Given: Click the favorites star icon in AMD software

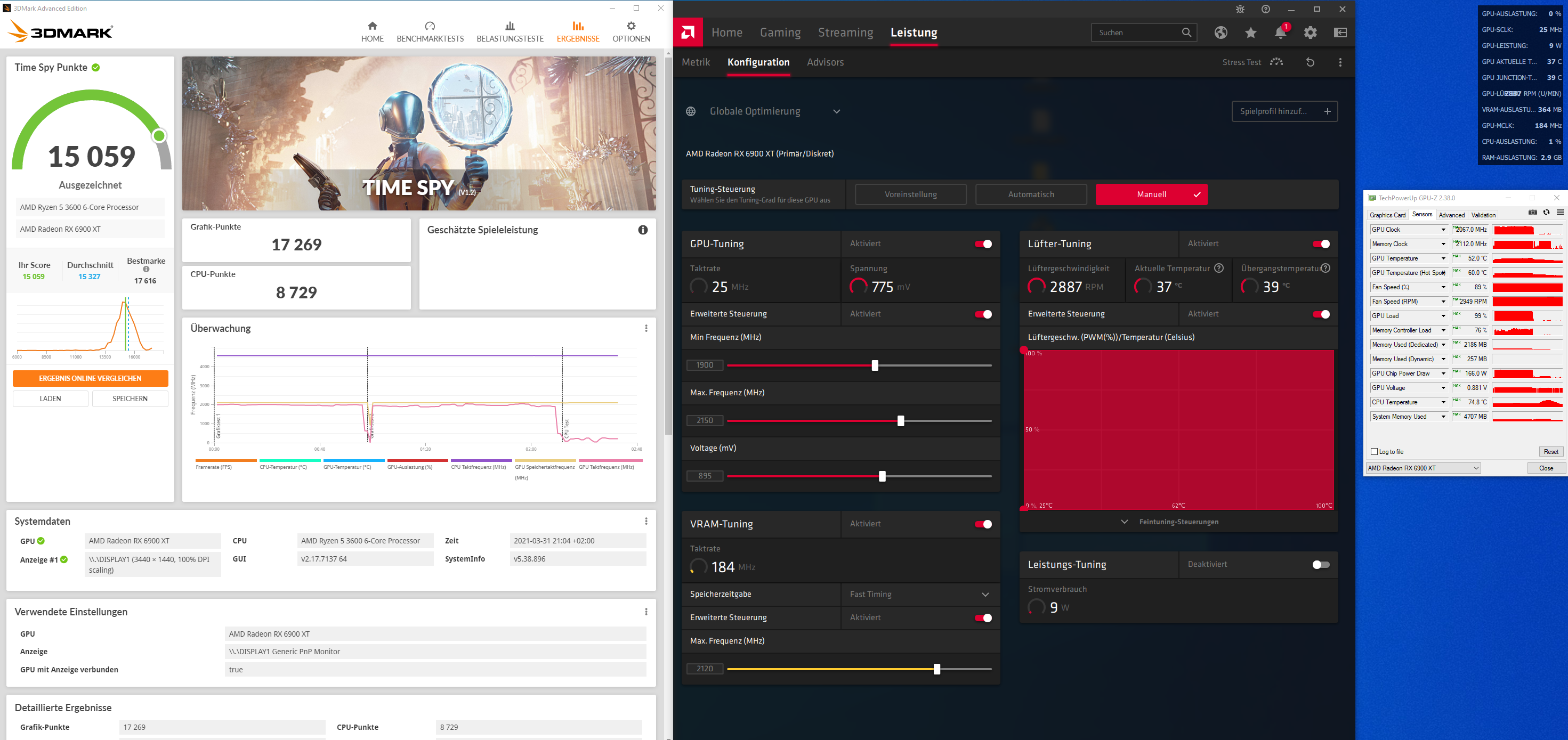Looking at the screenshot, I should tap(1250, 33).
